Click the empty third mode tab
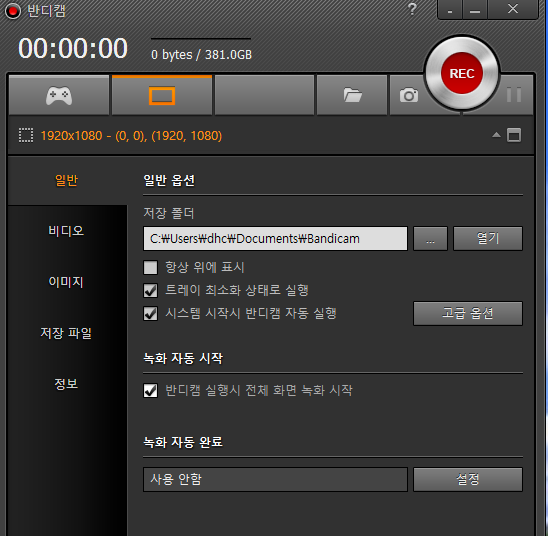 (264, 95)
